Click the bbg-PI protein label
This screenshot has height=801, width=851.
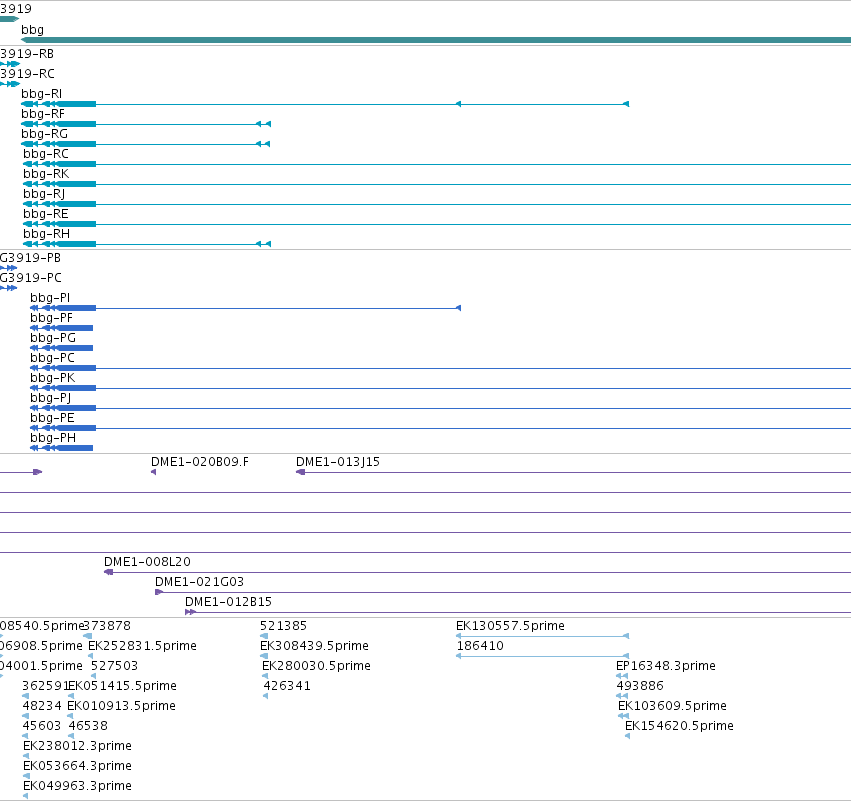50,298
